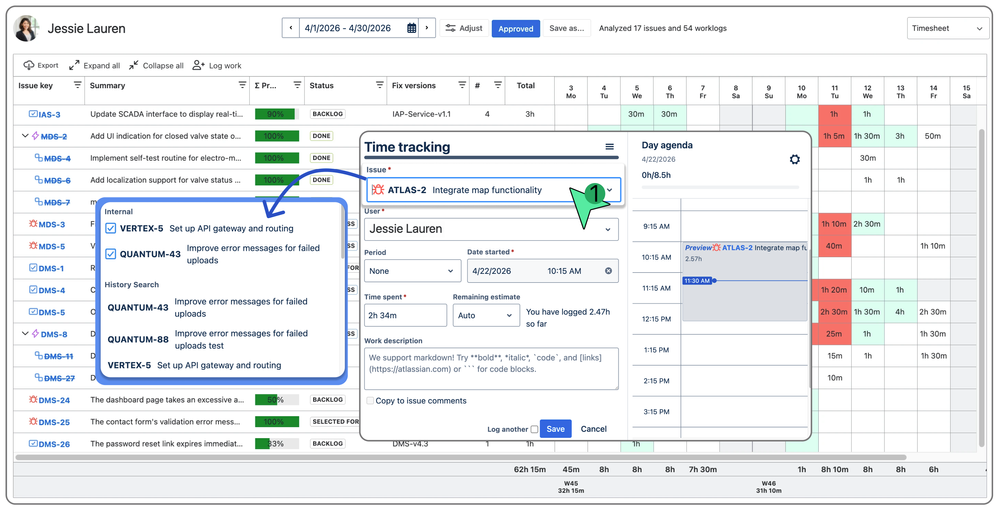Click the 1h cell for IAS-3 on Tuesday 11
The width and height of the screenshot is (999, 509).
tap(834, 115)
